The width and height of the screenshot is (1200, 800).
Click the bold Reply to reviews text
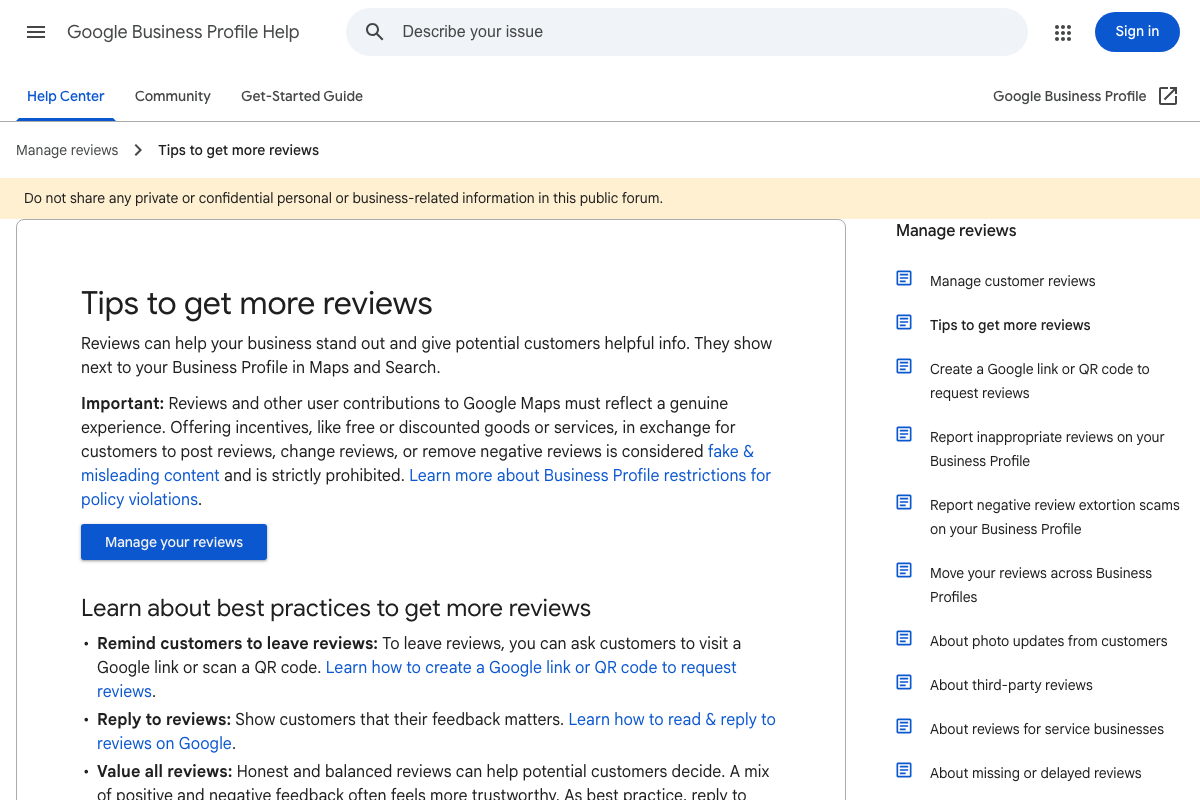tap(164, 719)
